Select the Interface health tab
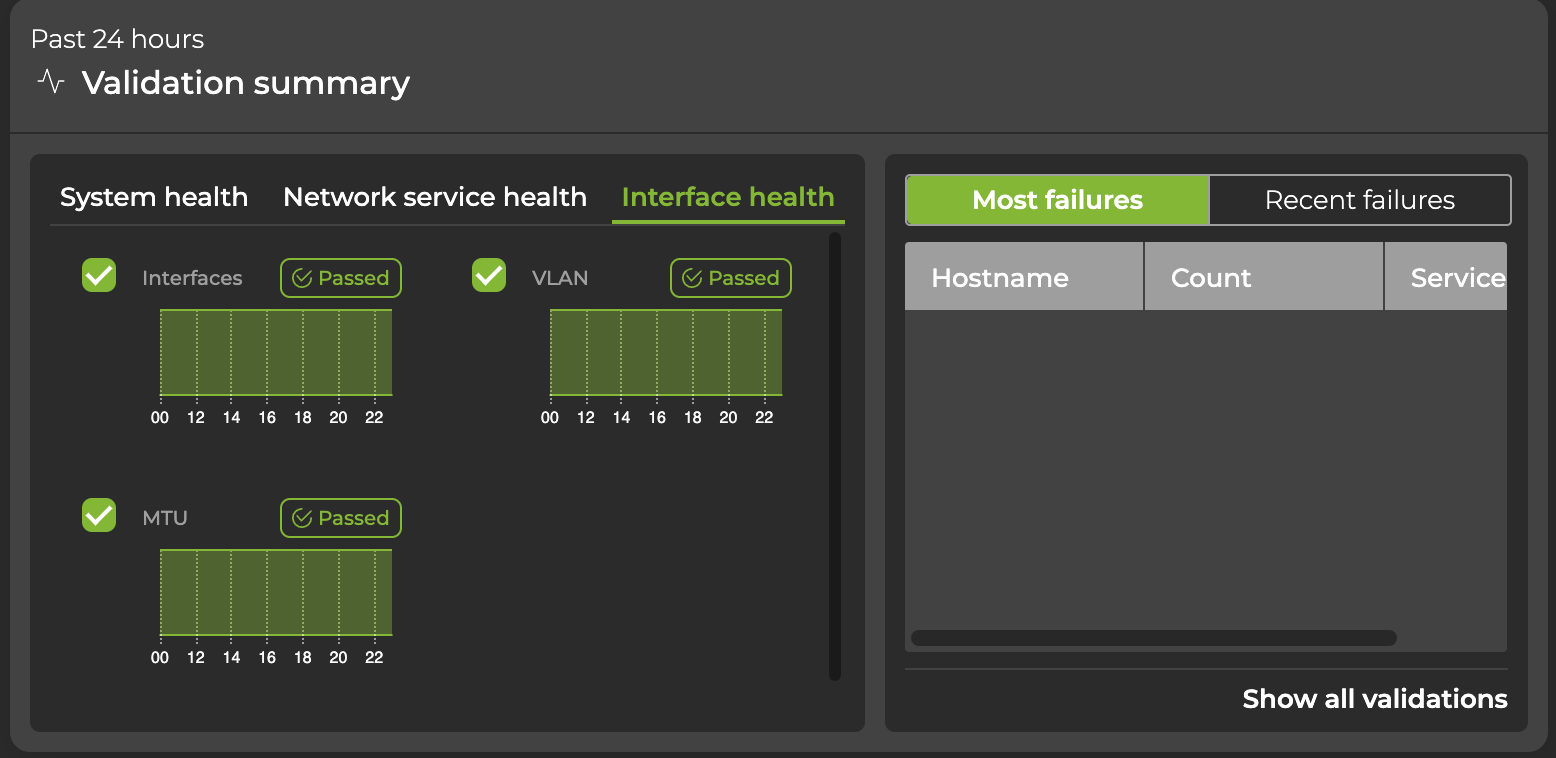This screenshot has width=1556, height=758. tap(728, 197)
